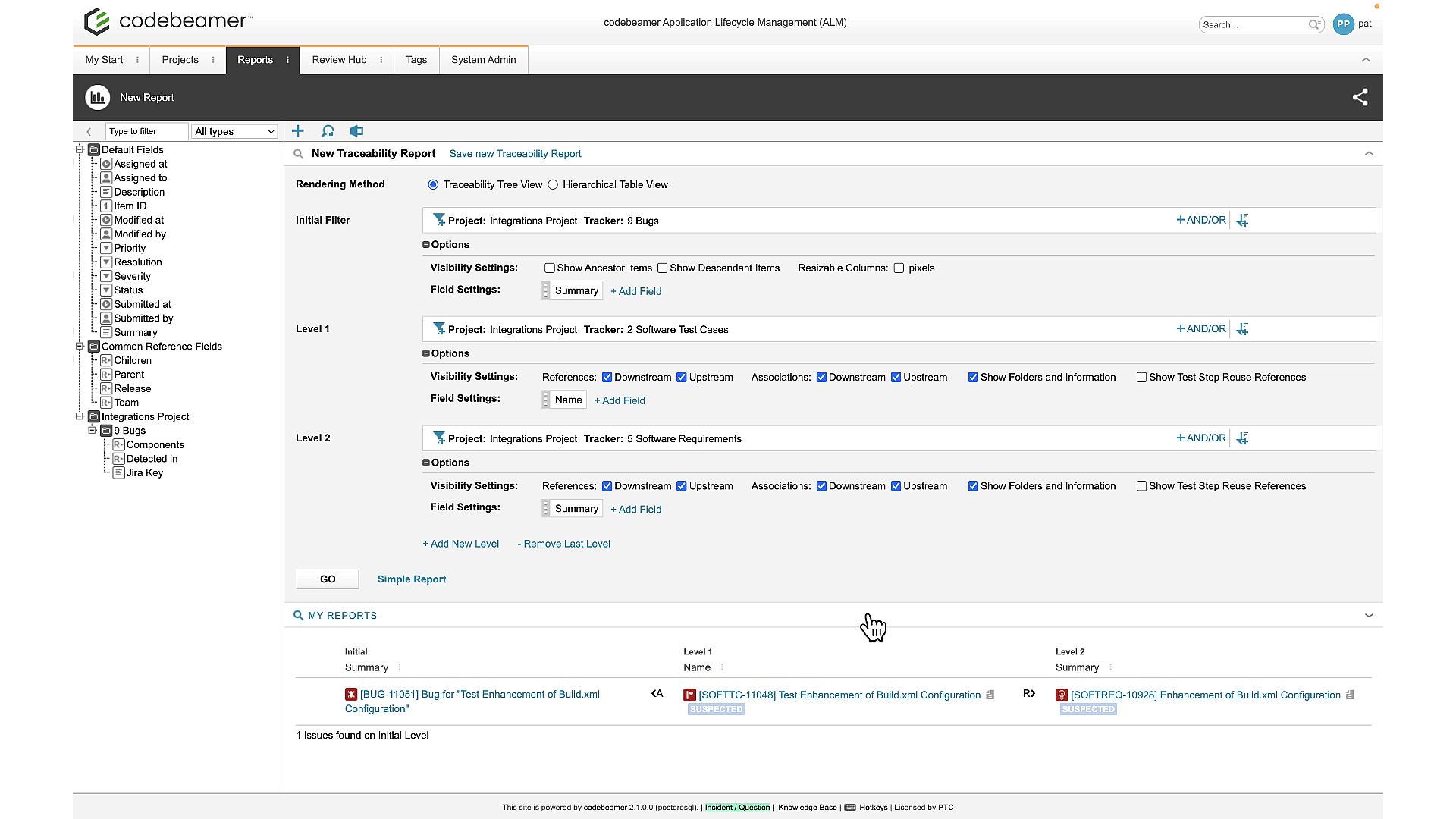This screenshot has width=1456, height=819.
Task: Collapse the 9 Bugs tree node
Action: (x=93, y=430)
